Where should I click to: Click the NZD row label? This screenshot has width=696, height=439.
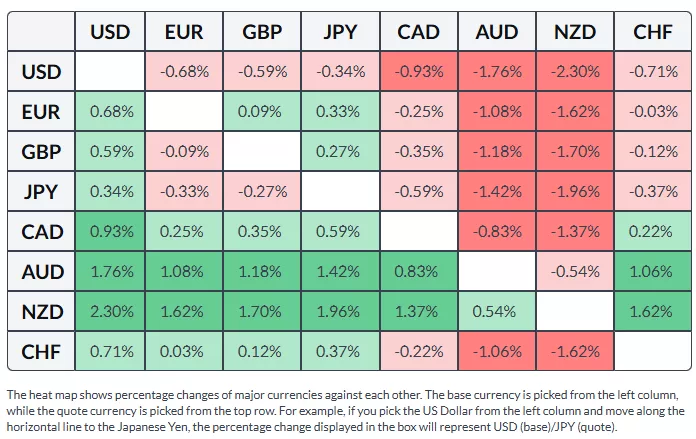coord(41,312)
